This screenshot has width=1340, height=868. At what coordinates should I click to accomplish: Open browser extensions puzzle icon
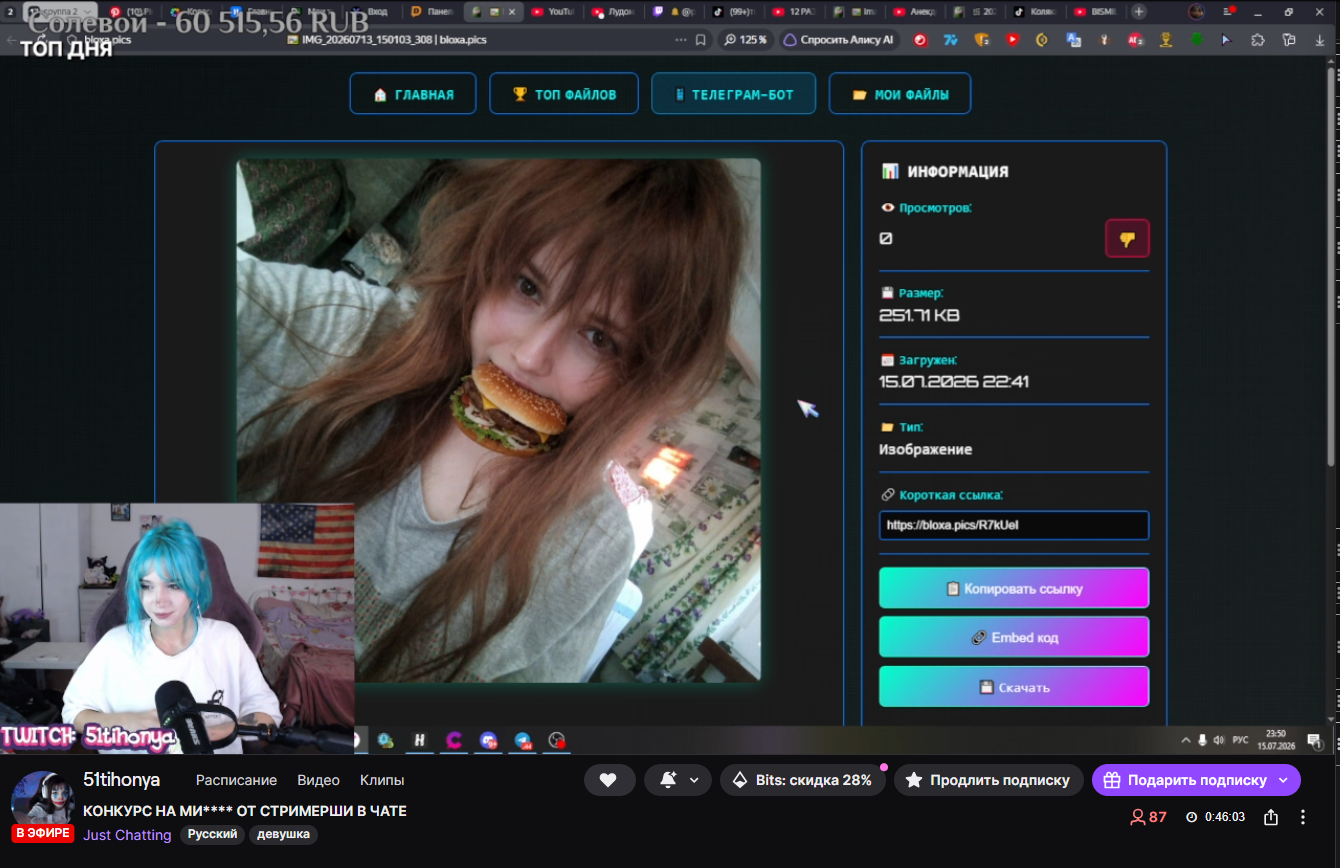click(x=1258, y=40)
